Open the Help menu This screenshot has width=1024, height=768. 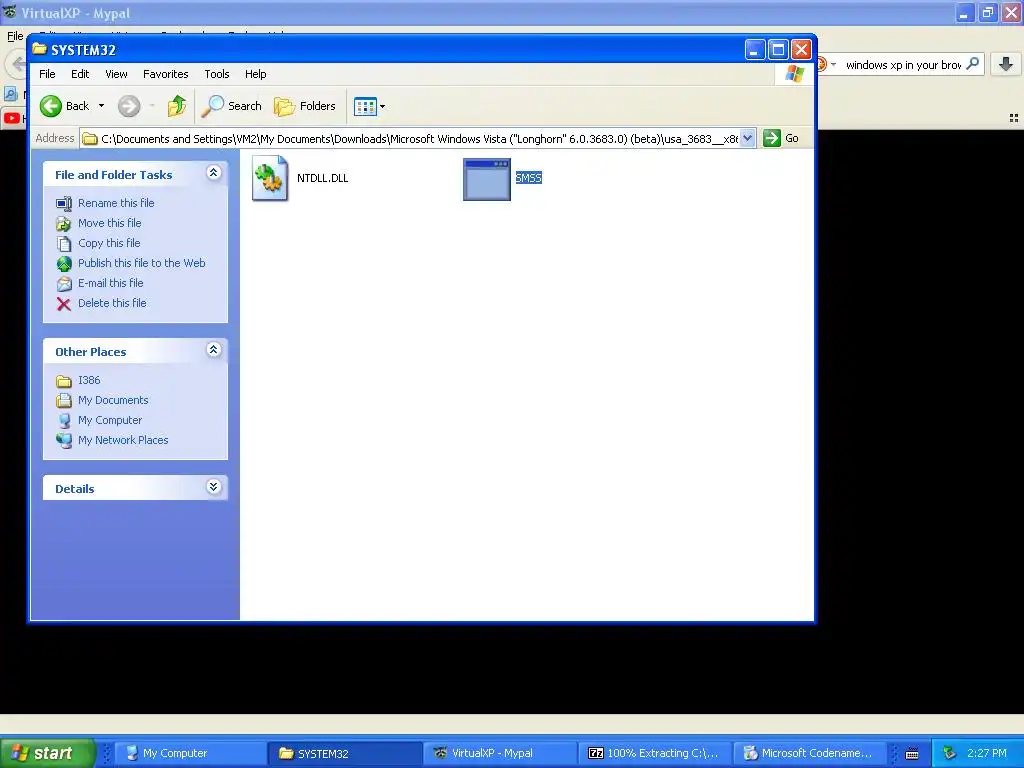(x=255, y=74)
